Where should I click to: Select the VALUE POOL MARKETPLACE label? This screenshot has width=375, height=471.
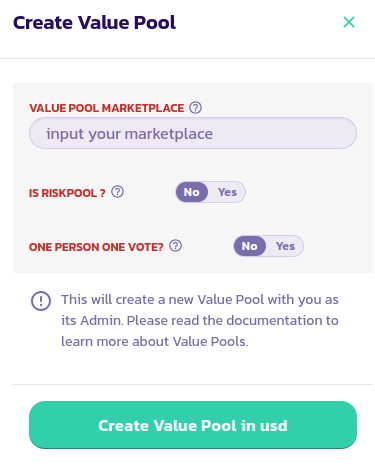107,108
